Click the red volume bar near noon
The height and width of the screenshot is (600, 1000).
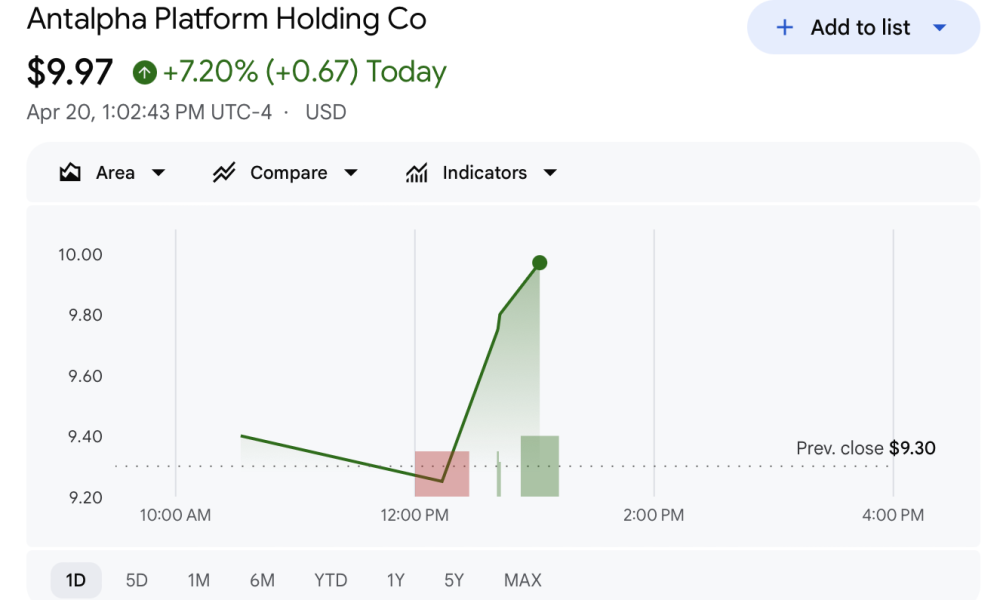pyautogui.click(x=444, y=472)
